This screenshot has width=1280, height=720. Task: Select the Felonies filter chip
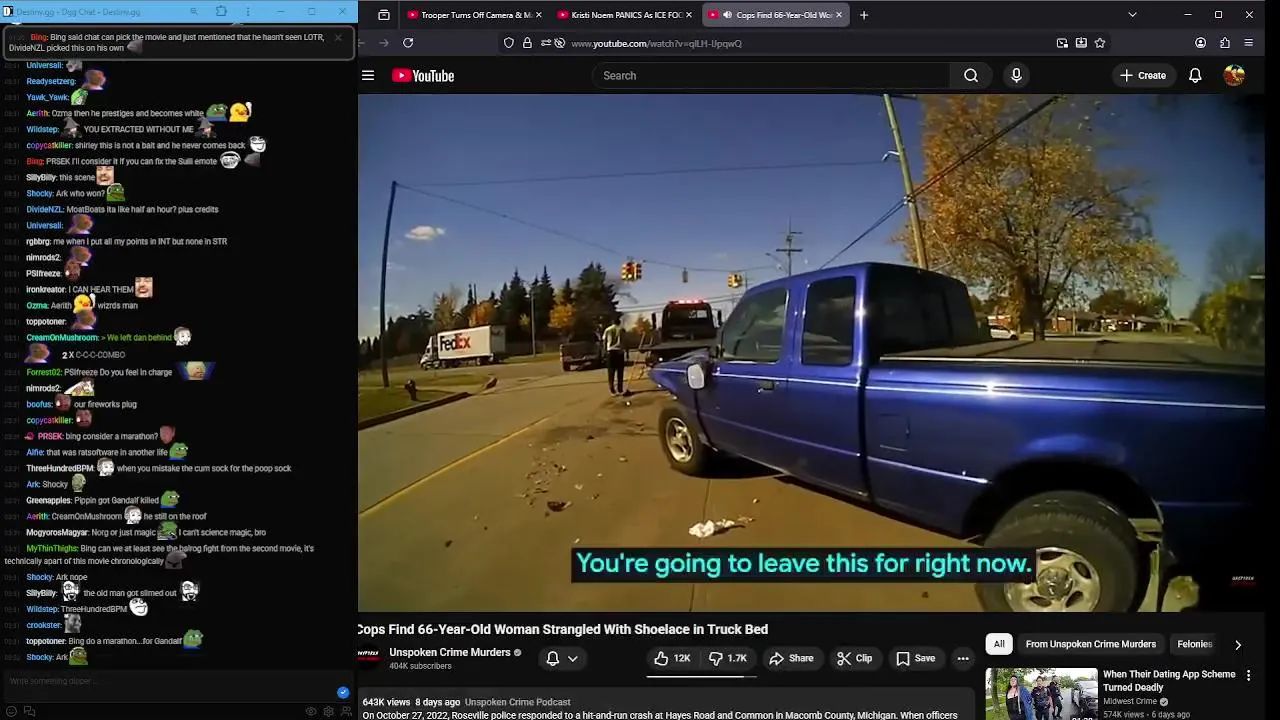1195,644
